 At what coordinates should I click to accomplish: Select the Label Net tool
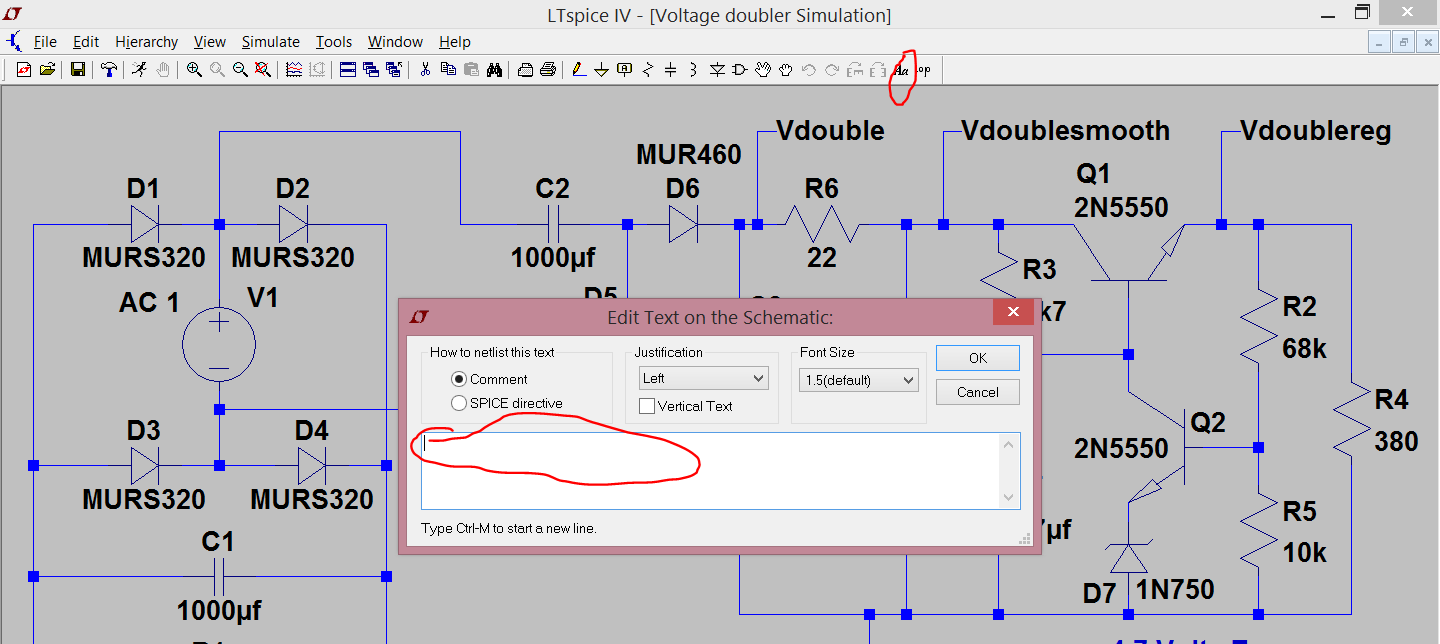[x=624, y=69]
